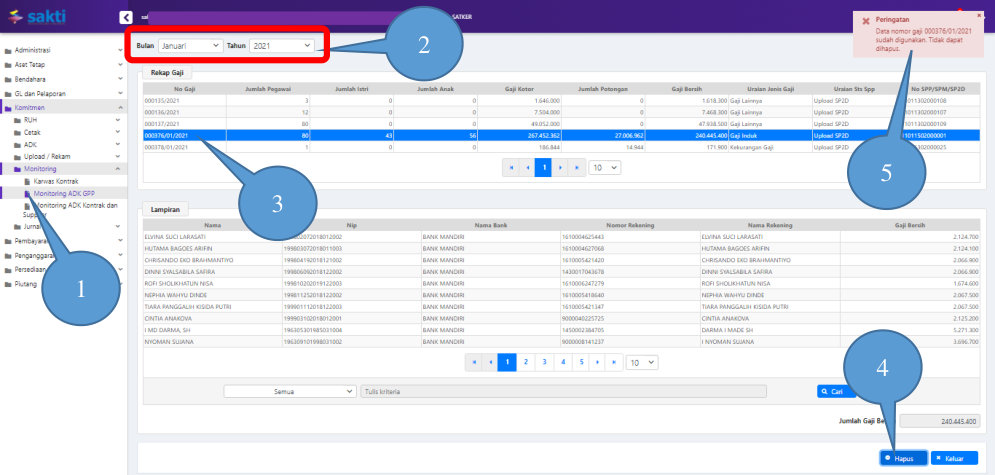Change rows per page in Lampiran table
The image size is (995, 475).
coord(640,362)
